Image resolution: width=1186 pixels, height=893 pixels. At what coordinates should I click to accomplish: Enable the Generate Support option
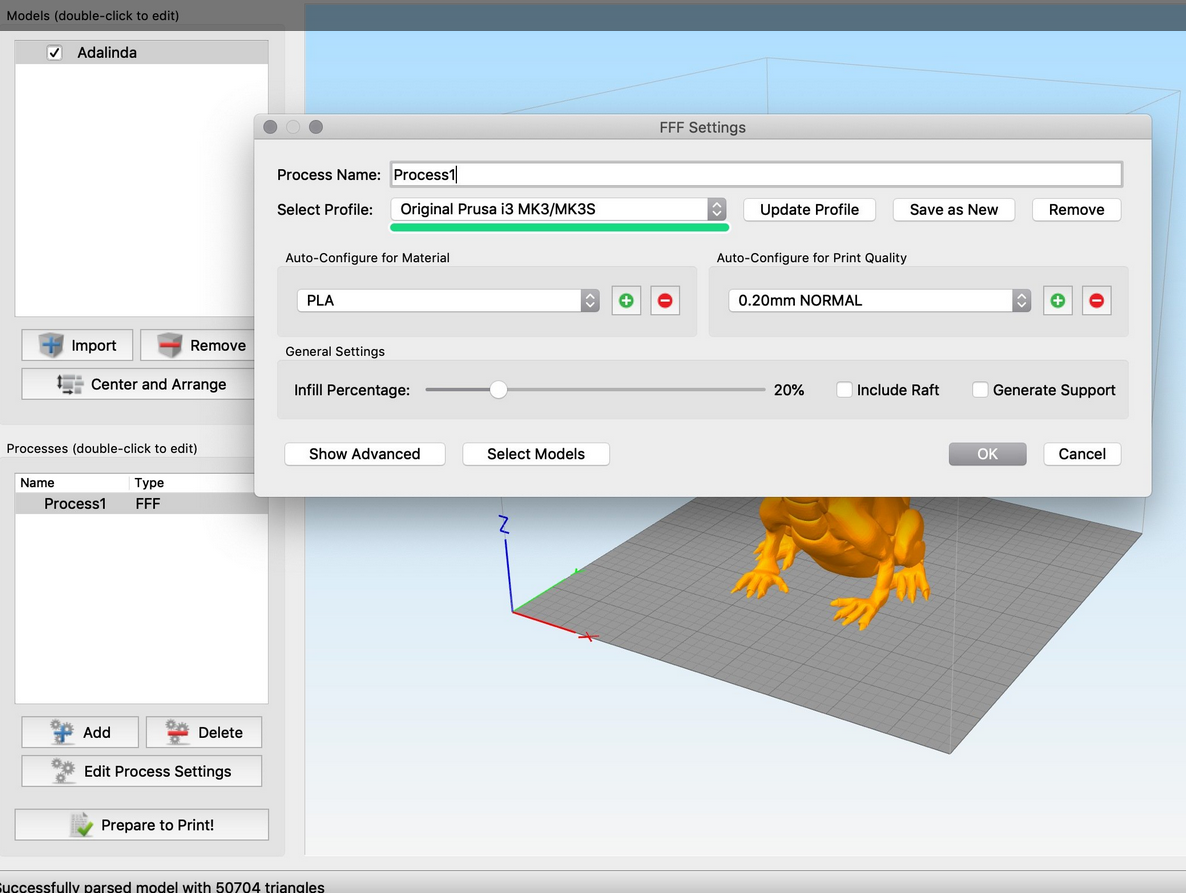coord(980,390)
